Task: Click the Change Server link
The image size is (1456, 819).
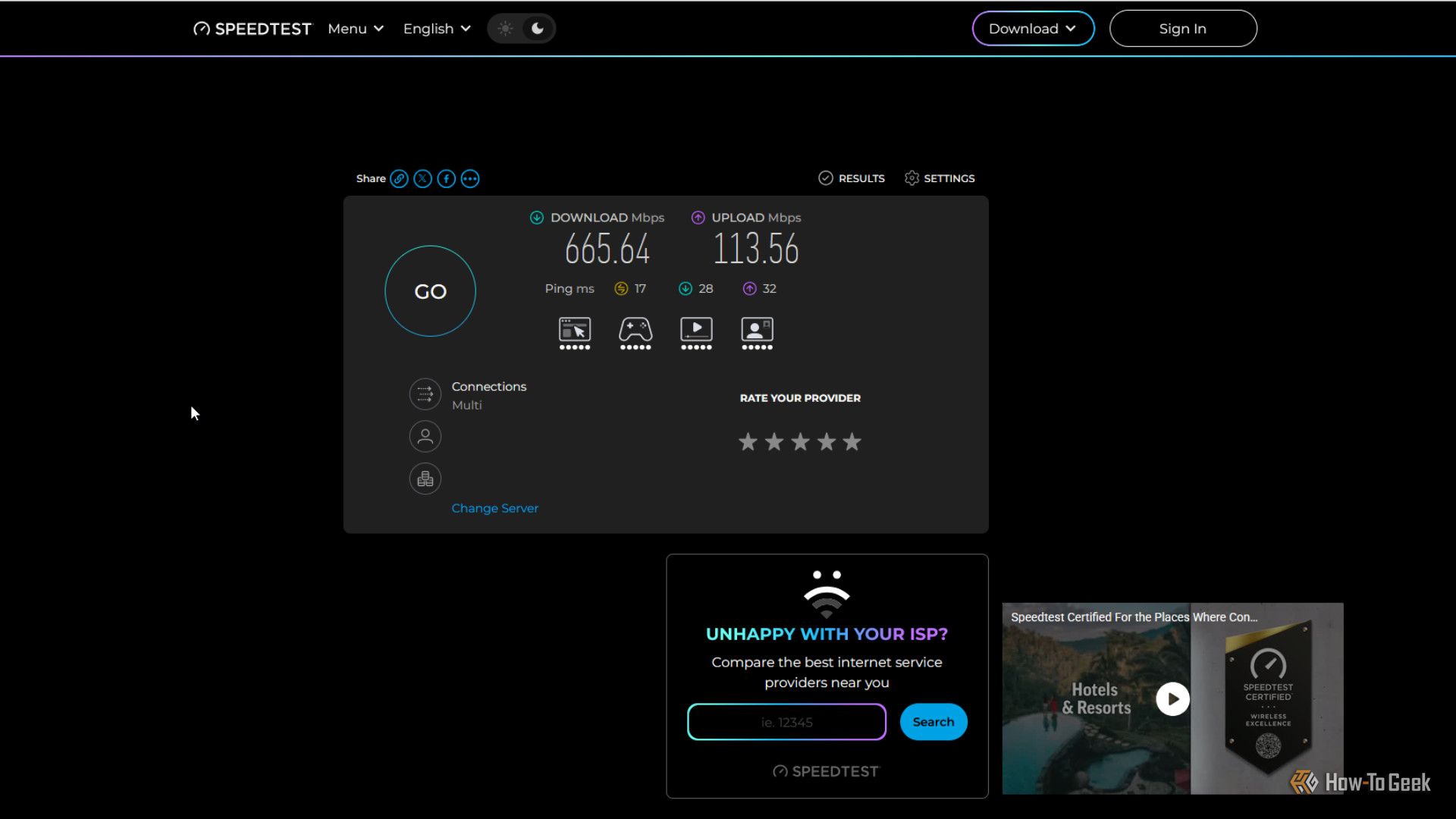Action: 494,509
